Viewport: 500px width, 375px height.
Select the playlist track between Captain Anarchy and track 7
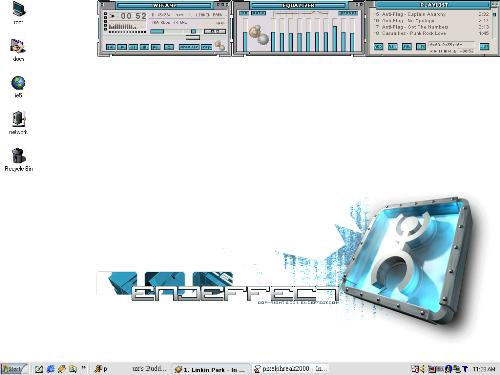click(432, 21)
